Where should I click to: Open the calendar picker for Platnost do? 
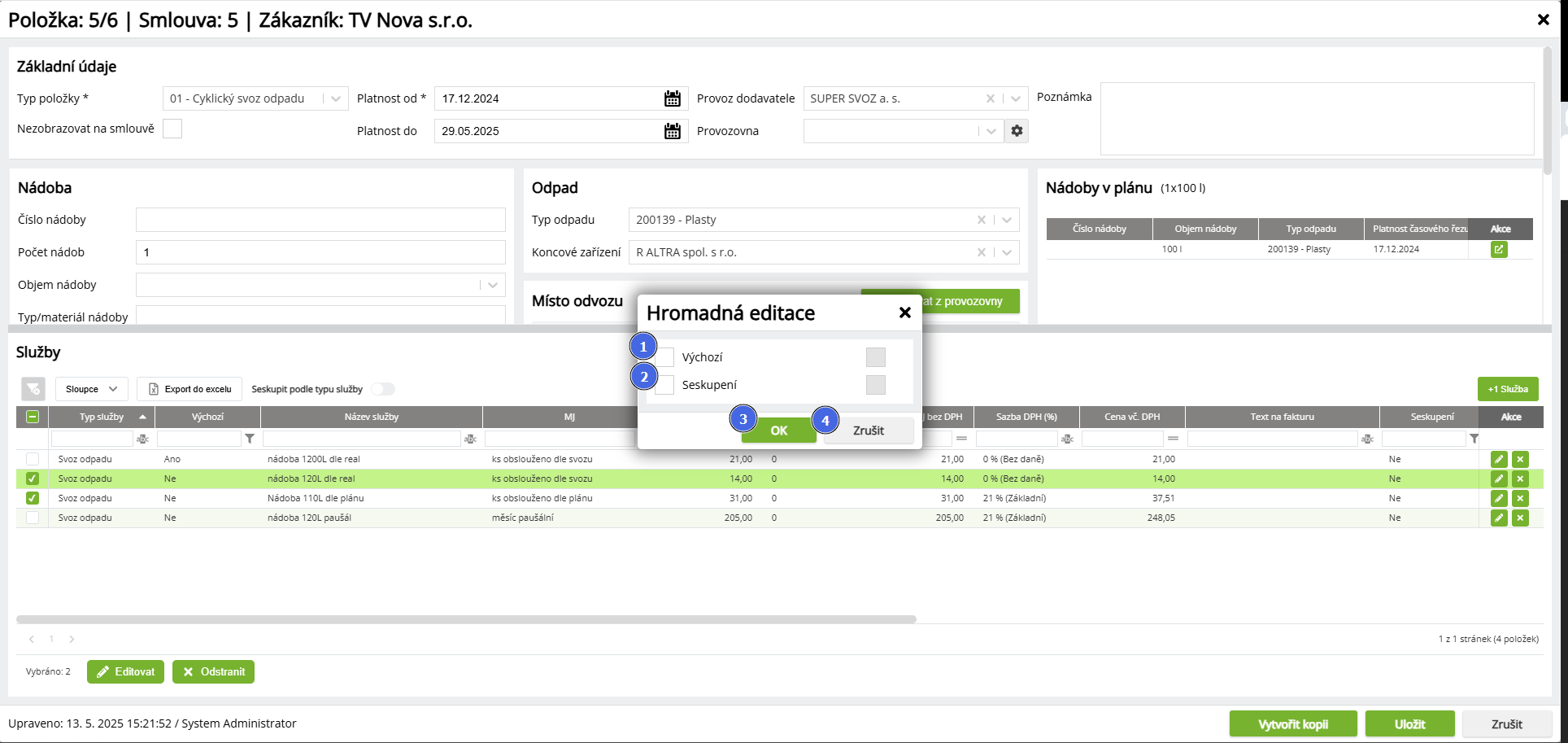point(672,131)
